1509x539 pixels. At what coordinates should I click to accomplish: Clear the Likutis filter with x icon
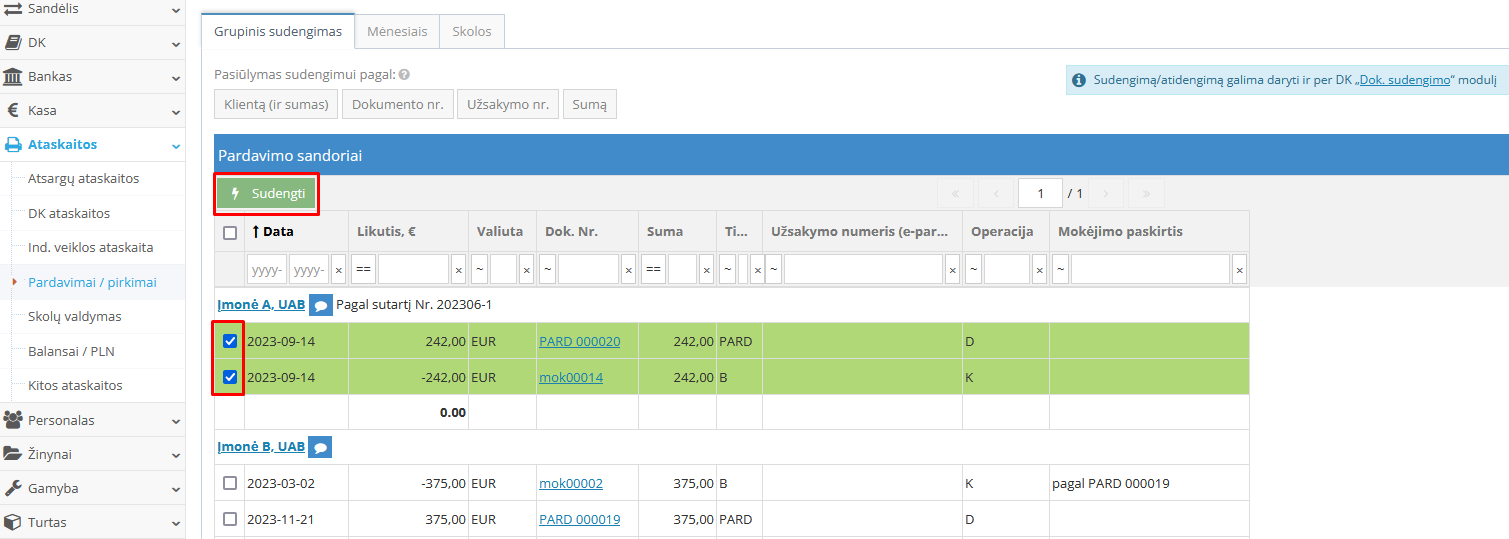458,270
